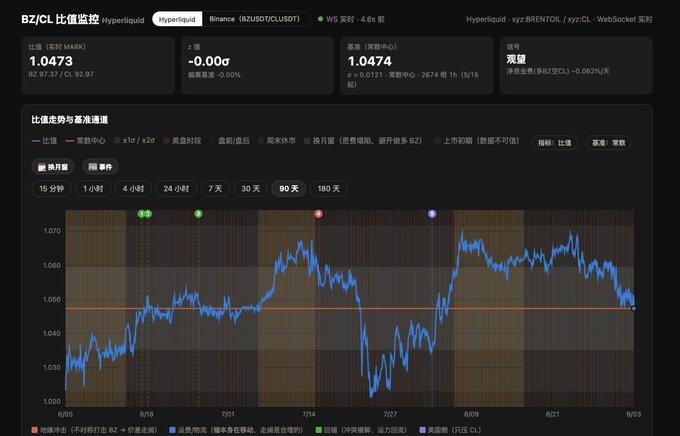Click the green 回暖 category swatch
The height and width of the screenshot is (436, 680).
pyautogui.click(x=319, y=430)
